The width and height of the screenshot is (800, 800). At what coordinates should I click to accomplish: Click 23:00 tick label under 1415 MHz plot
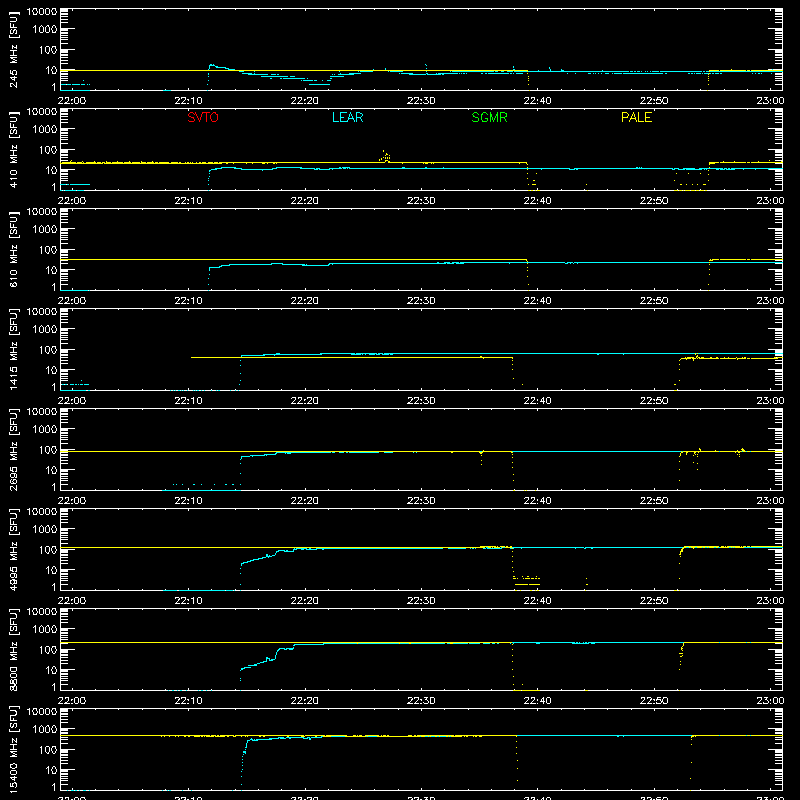[770, 401]
